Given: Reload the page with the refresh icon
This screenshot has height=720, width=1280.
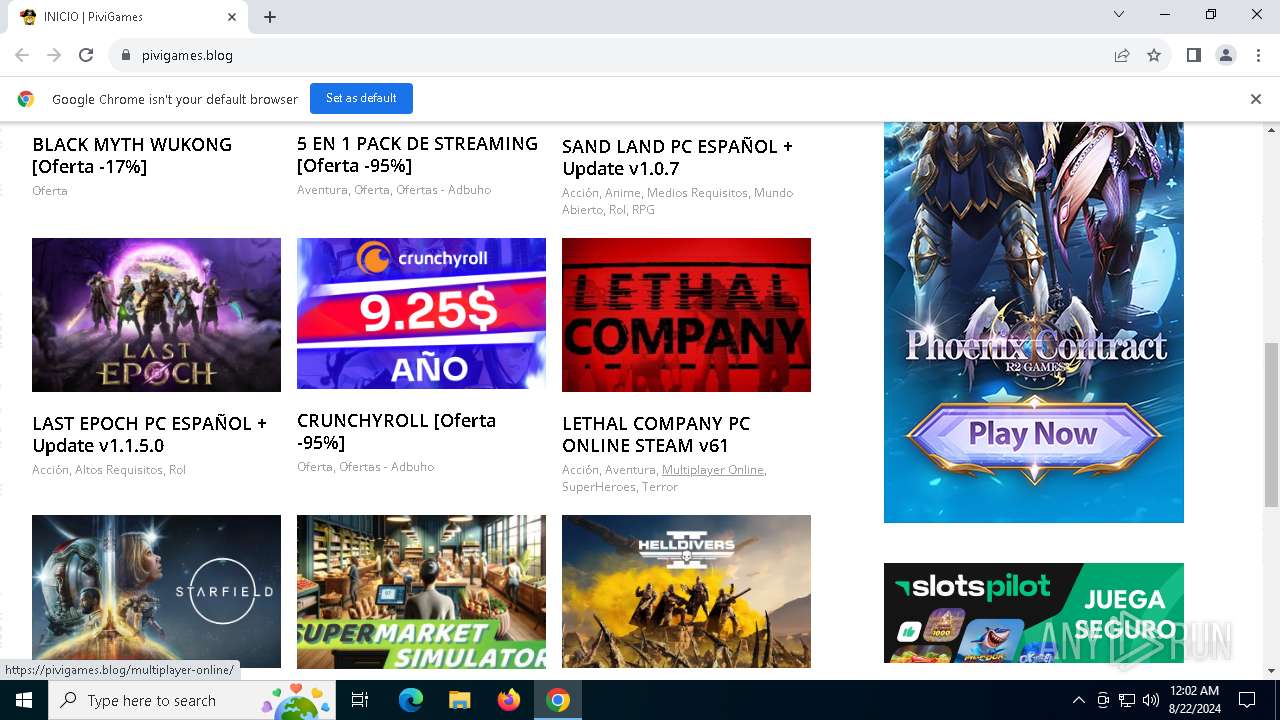Looking at the screenshot, I should coord(86,55).
